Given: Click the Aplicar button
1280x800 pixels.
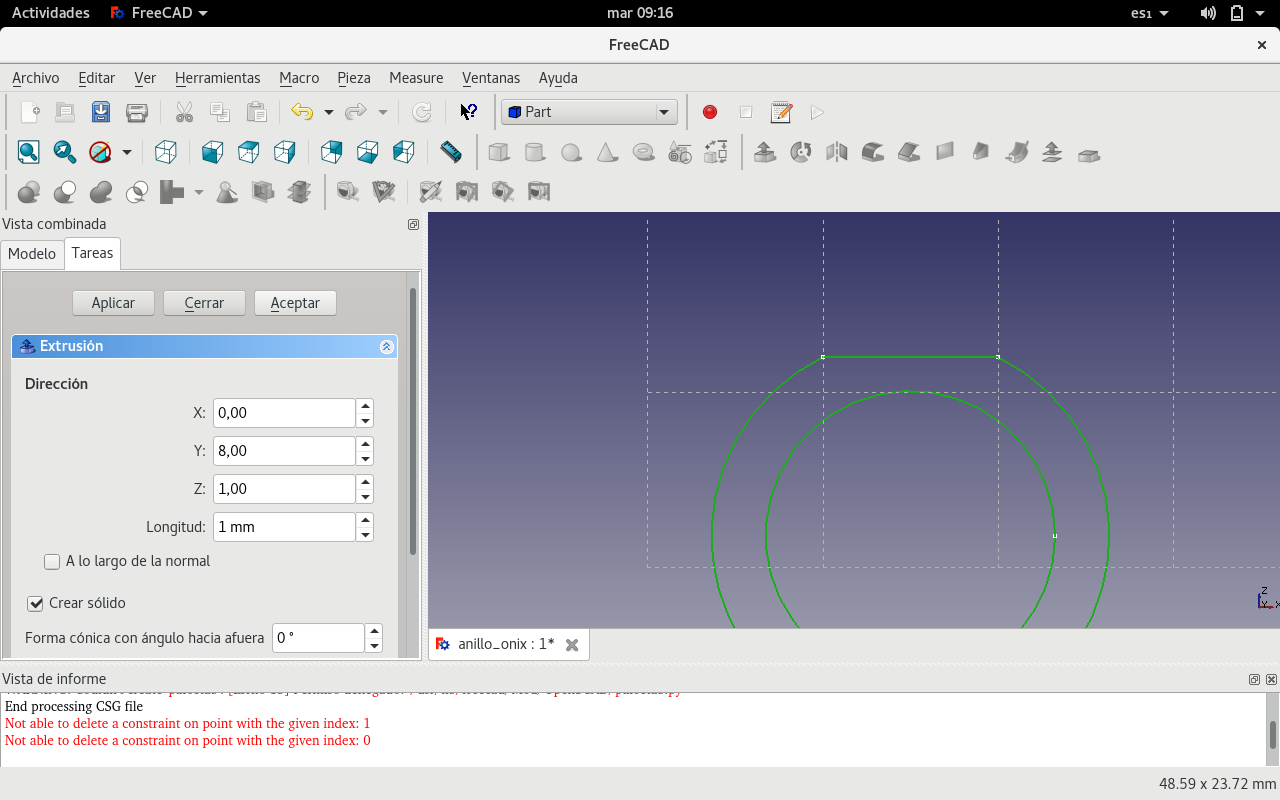Looking at the screenshot, I should click(113, 303).
